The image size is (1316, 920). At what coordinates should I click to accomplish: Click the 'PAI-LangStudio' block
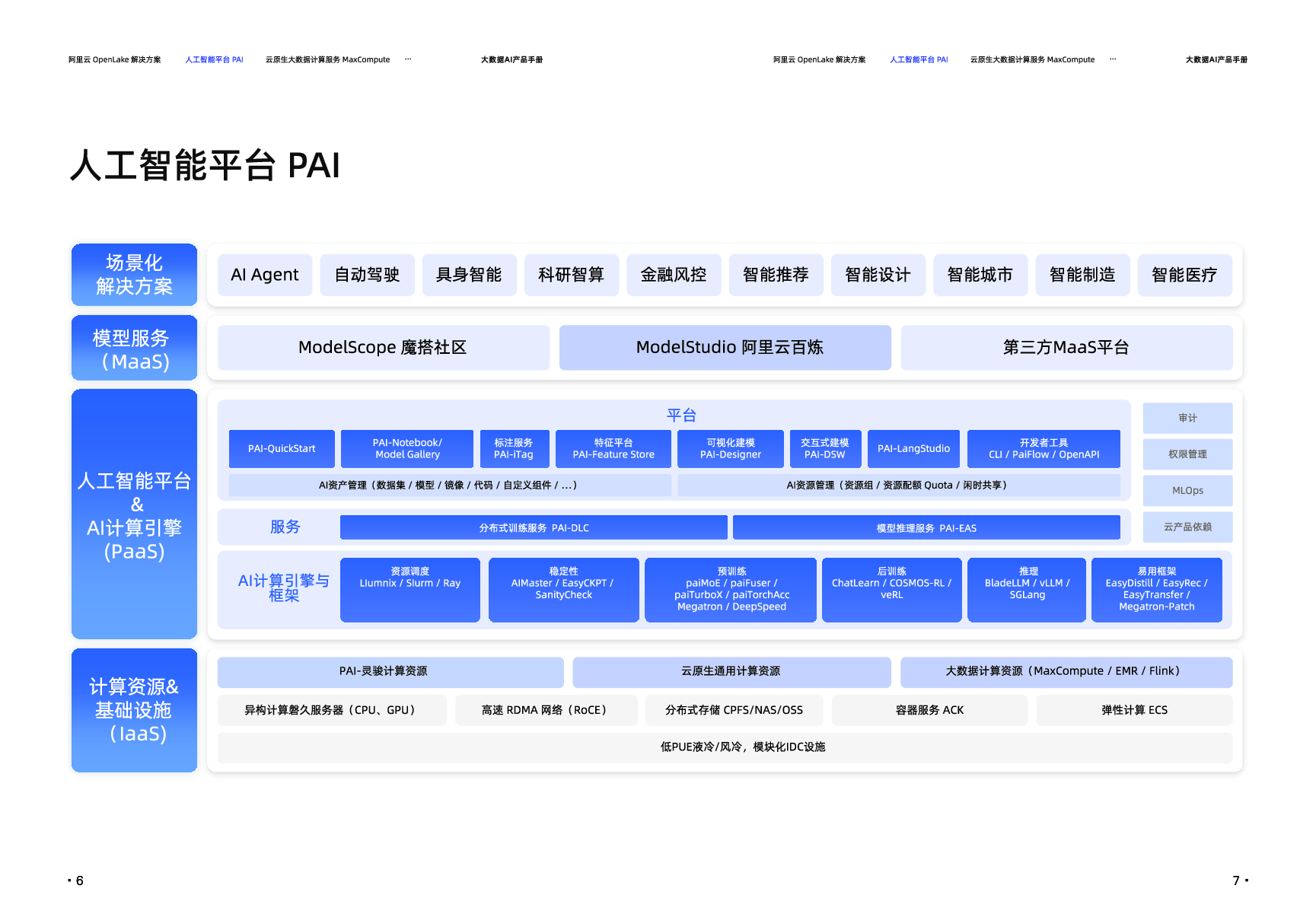pos(914,449)
